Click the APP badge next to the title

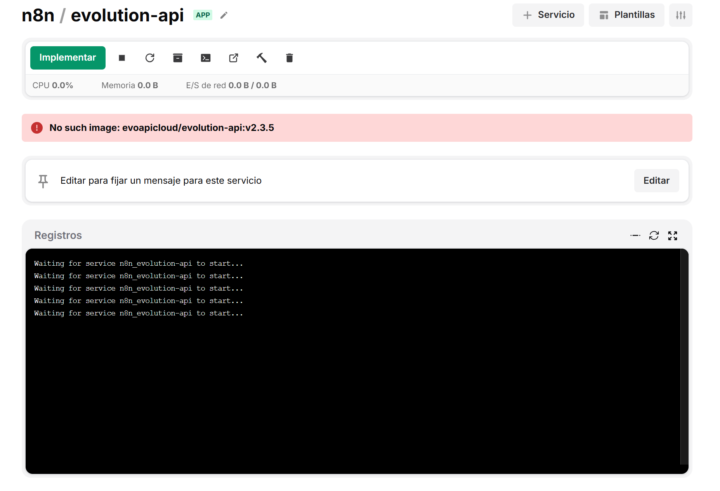203,15
